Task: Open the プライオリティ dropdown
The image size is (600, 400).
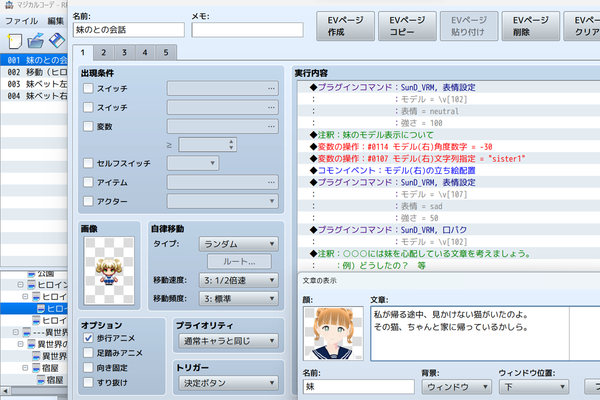Action: [228, 341]
